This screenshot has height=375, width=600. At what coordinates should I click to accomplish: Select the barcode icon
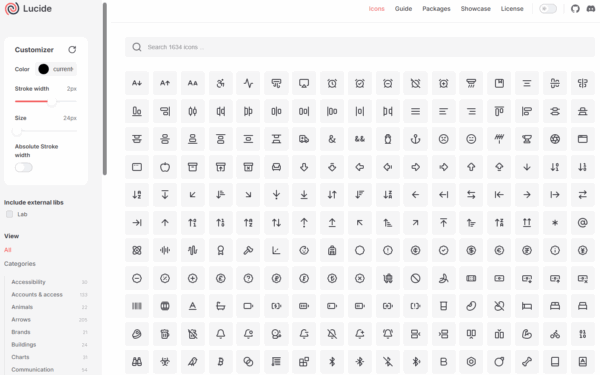[x=137, y=306]
